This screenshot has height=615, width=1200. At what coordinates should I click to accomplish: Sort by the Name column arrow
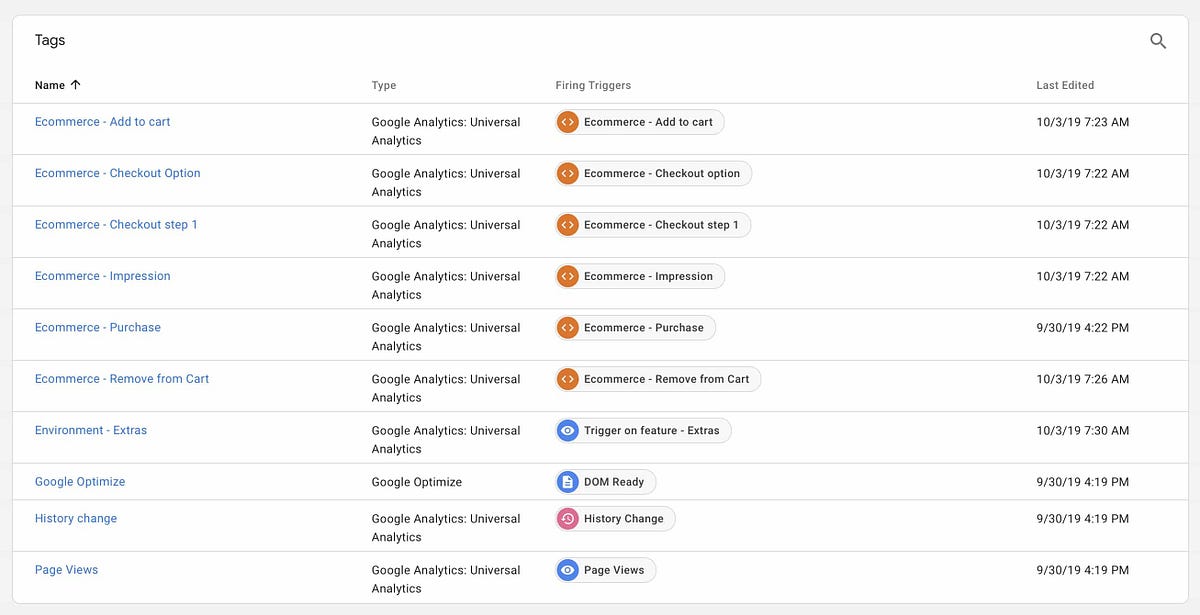tap(75, 85)
